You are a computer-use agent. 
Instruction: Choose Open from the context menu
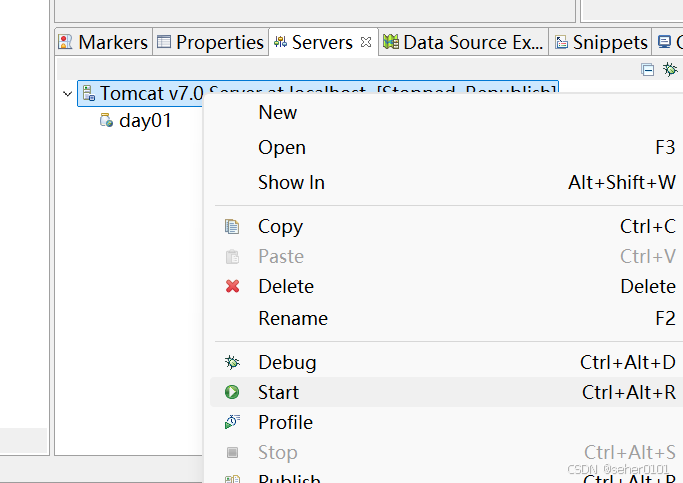tap(445, 147)
